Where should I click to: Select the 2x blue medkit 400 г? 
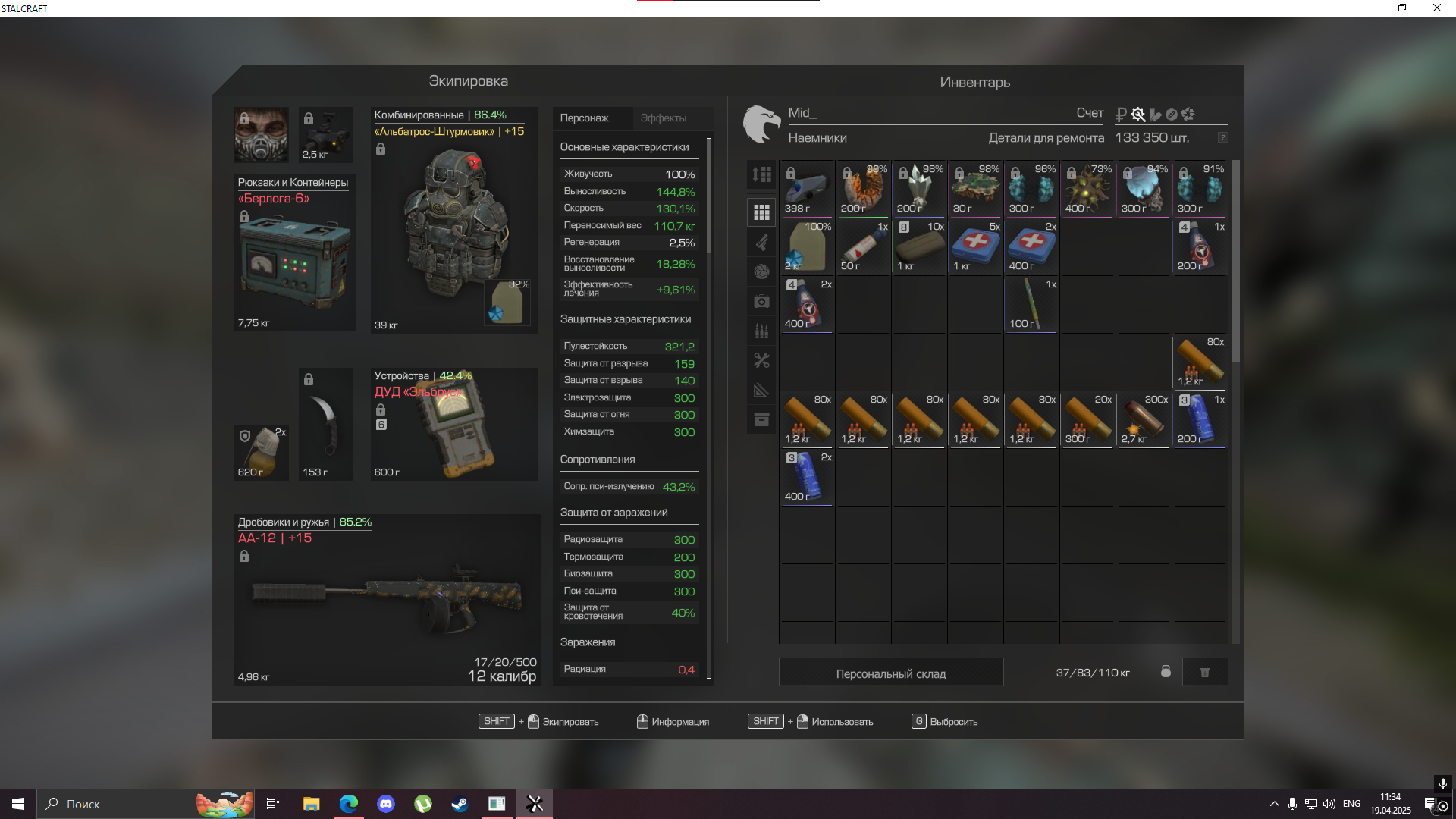tap(1031, 246)
